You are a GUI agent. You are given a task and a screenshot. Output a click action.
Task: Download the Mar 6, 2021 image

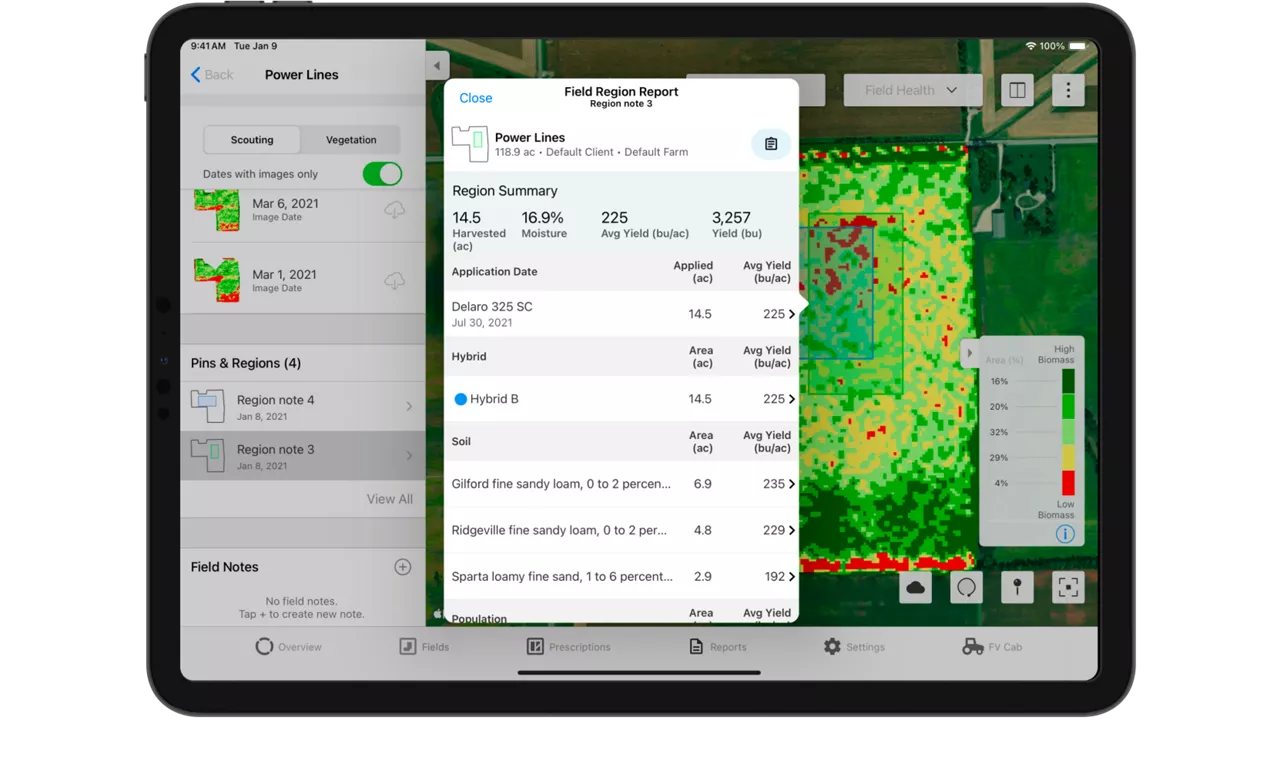395,210
